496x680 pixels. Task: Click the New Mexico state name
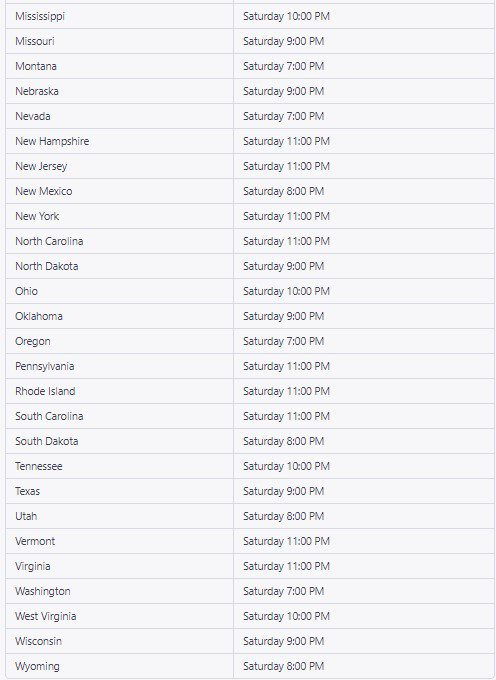pyautogui.click(x=44, y=191)
